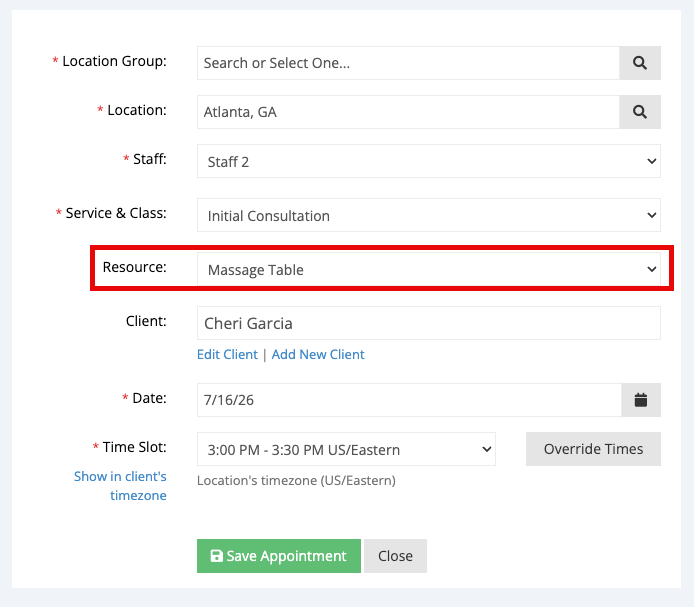The width and height of the screenshot is (694, 607).
Task: Click the Time Slot: label
Action: tap(135, 447)
